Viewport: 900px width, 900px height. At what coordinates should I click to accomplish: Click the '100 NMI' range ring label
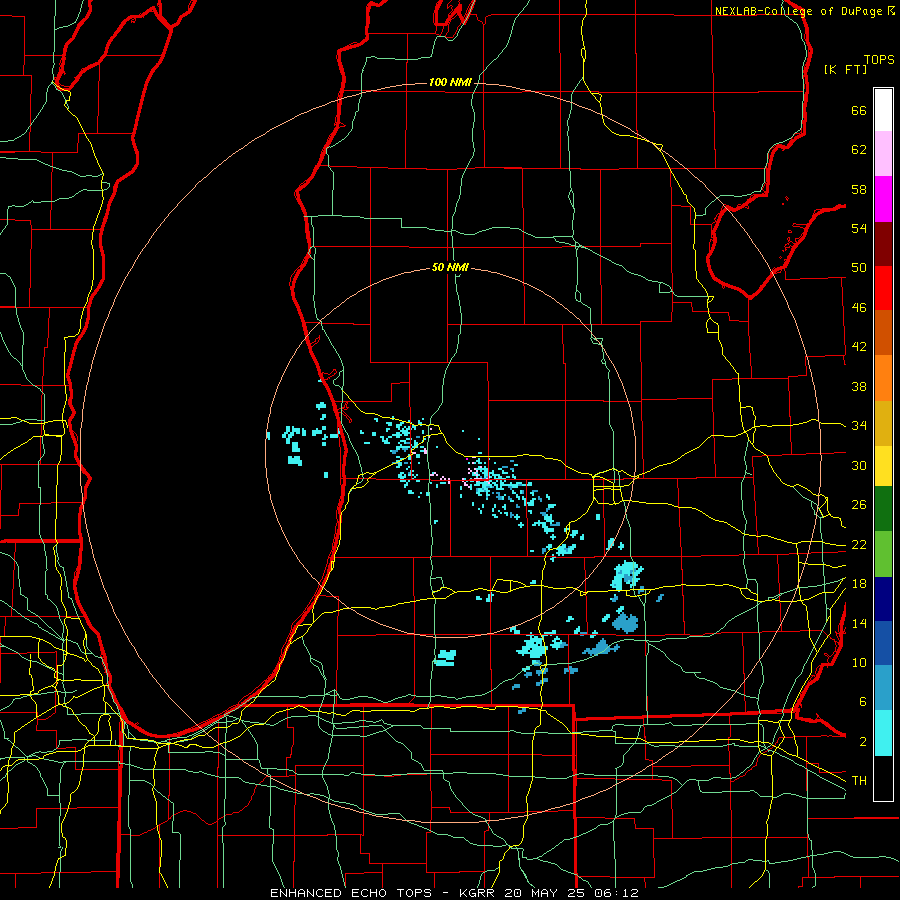point(450,83)
